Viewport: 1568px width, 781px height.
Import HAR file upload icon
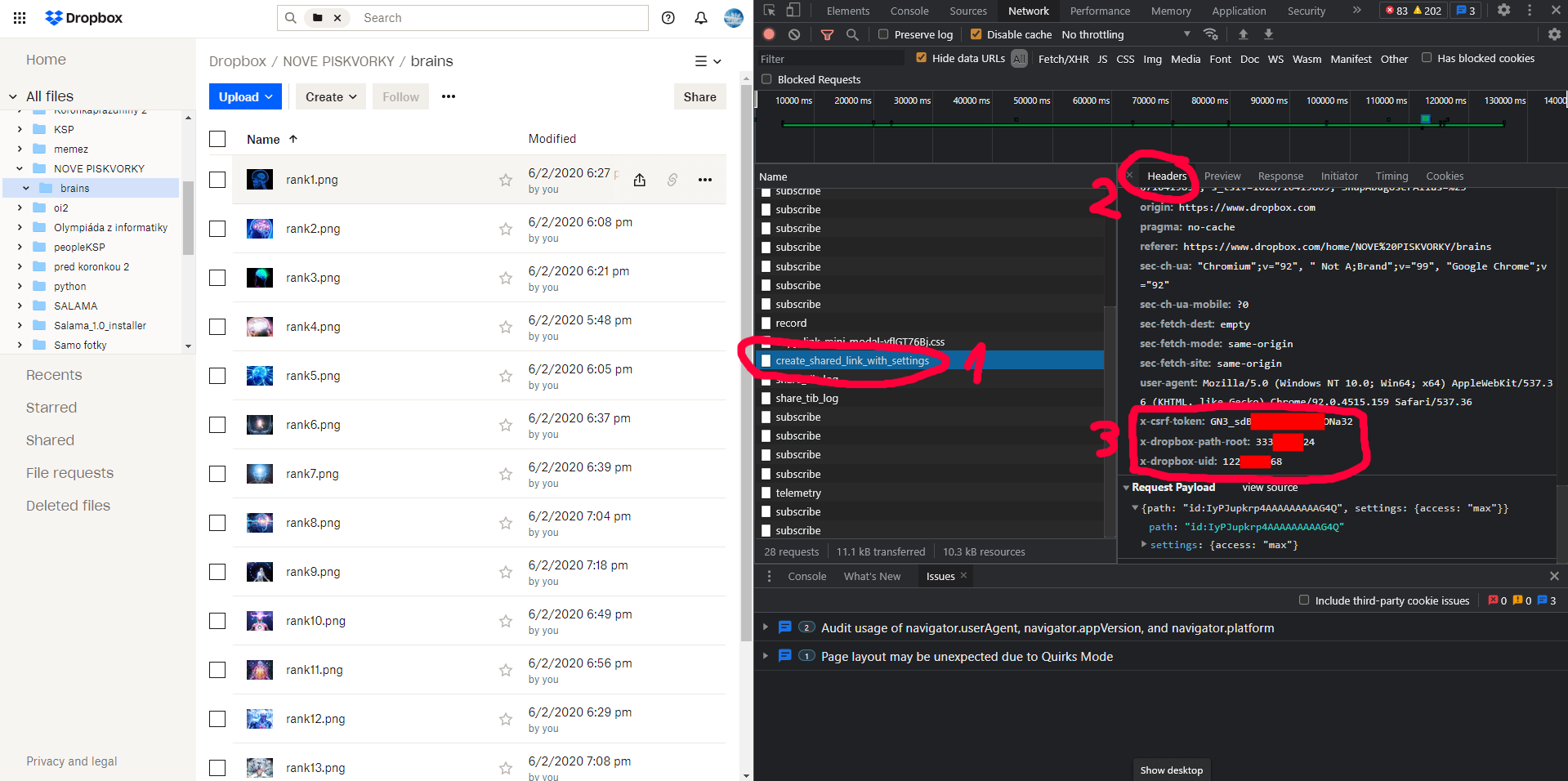click(x=1243, y=34)
